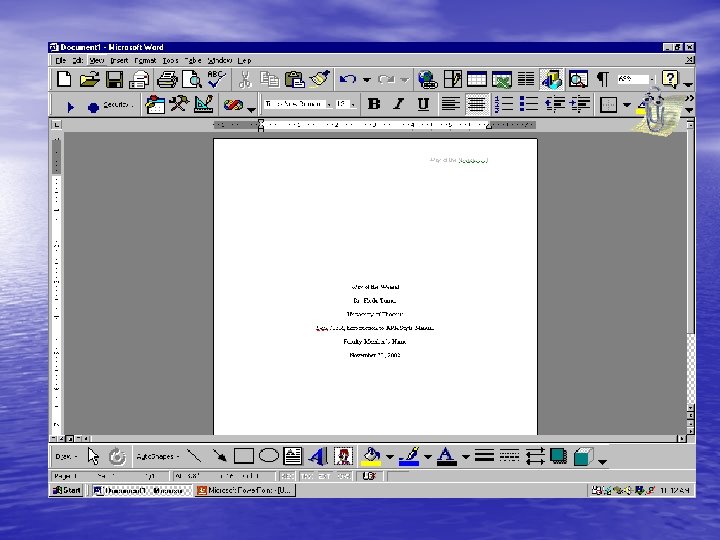Show or hide paragraph marks
720x540 pixels.
[602, 79]
